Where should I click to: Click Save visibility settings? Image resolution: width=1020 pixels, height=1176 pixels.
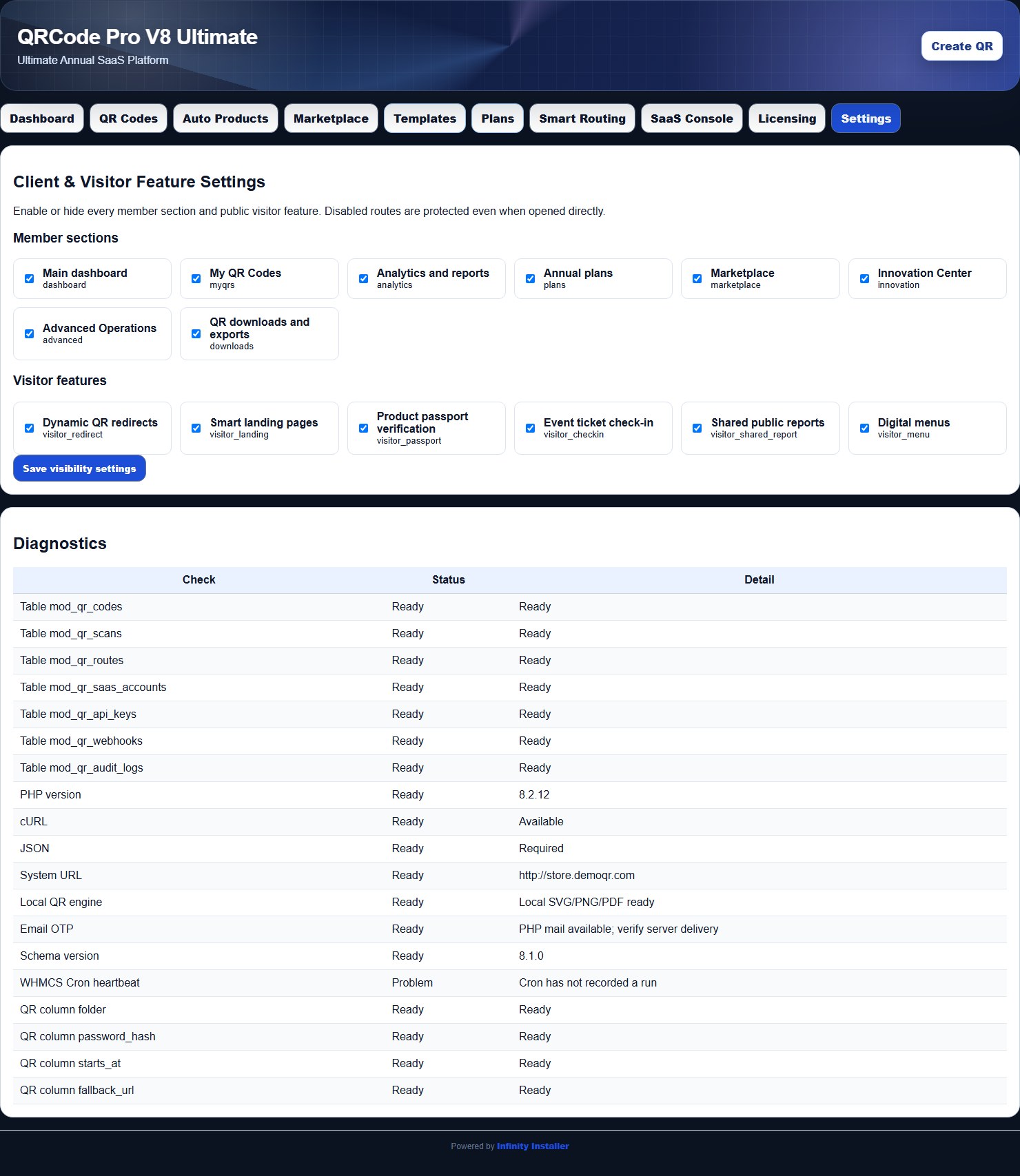point(79,468)
